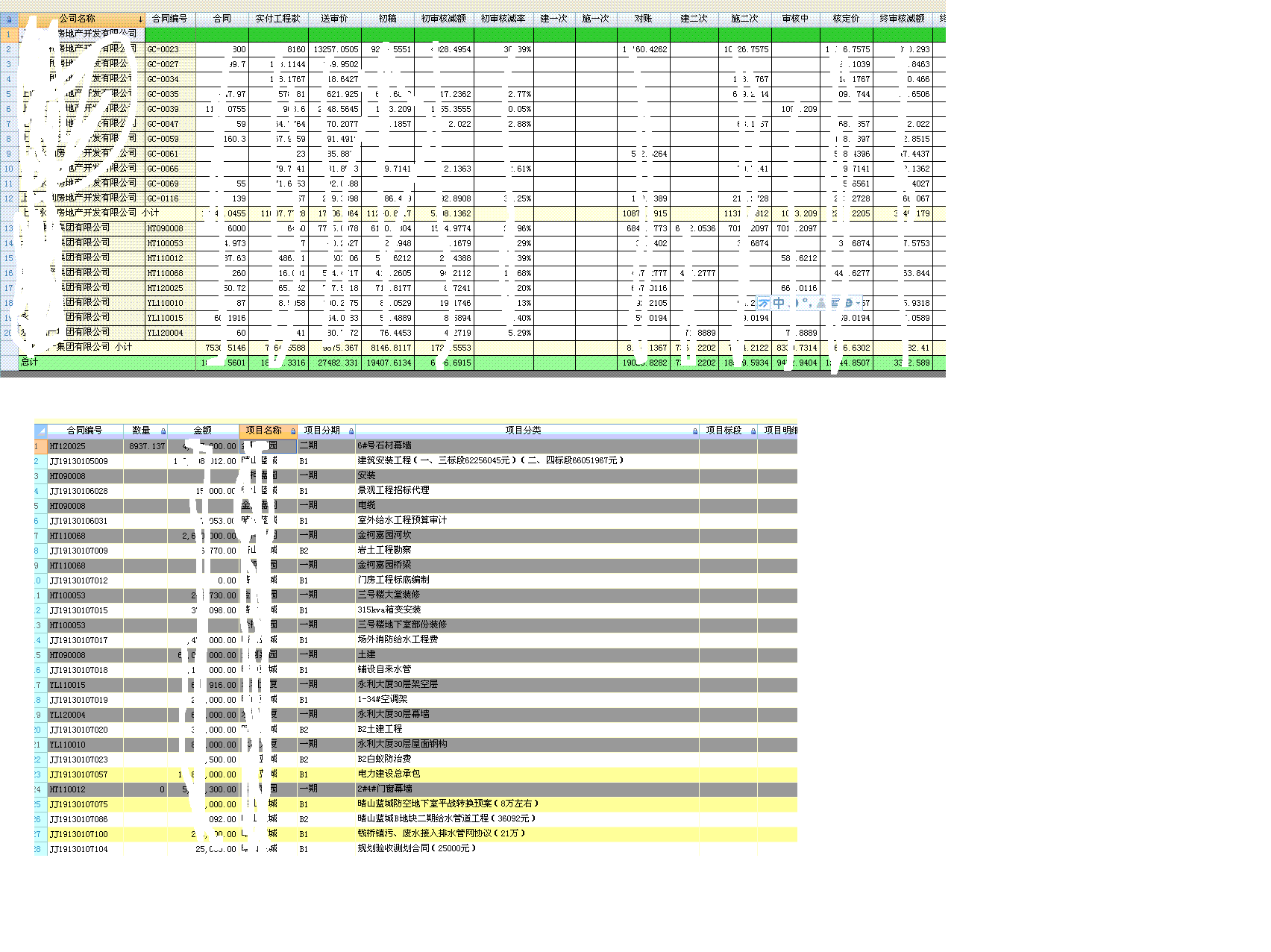Click the 总计 total row label
The height and width of the screenshot is (952, 1271).
29,363
